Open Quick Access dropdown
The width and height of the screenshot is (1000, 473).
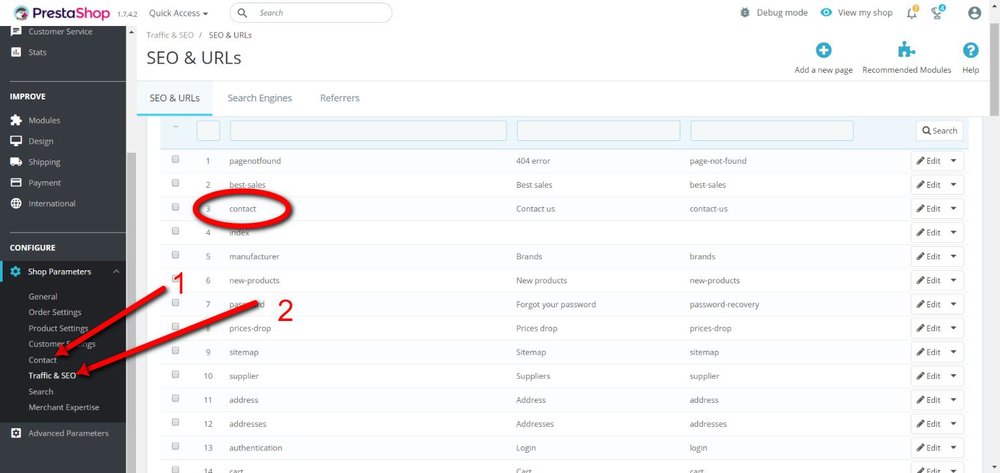pyautogui.click(x=179, y=13)
